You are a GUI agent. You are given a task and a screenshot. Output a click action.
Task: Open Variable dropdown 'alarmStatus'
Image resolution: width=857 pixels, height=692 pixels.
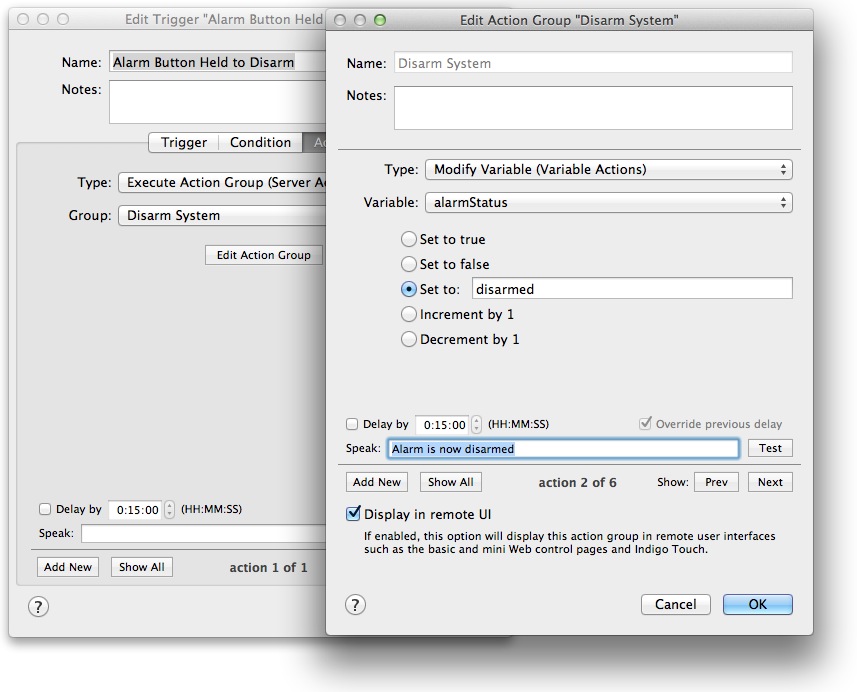(608, 202)
